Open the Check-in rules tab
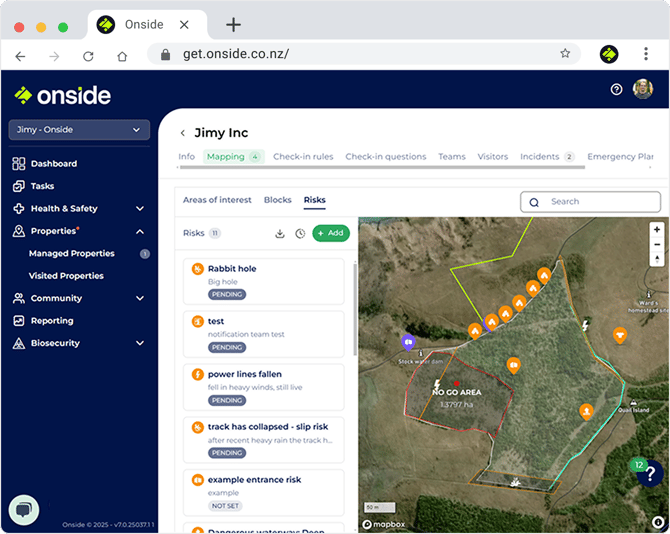Screen dimensions: 670x534 303,157
